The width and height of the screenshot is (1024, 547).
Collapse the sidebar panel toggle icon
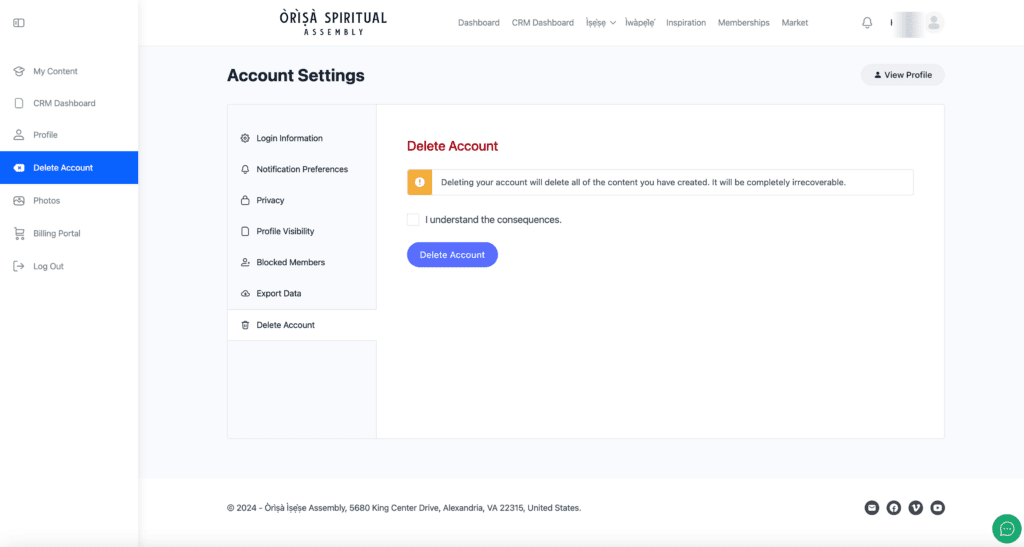[x=18, y=23]
